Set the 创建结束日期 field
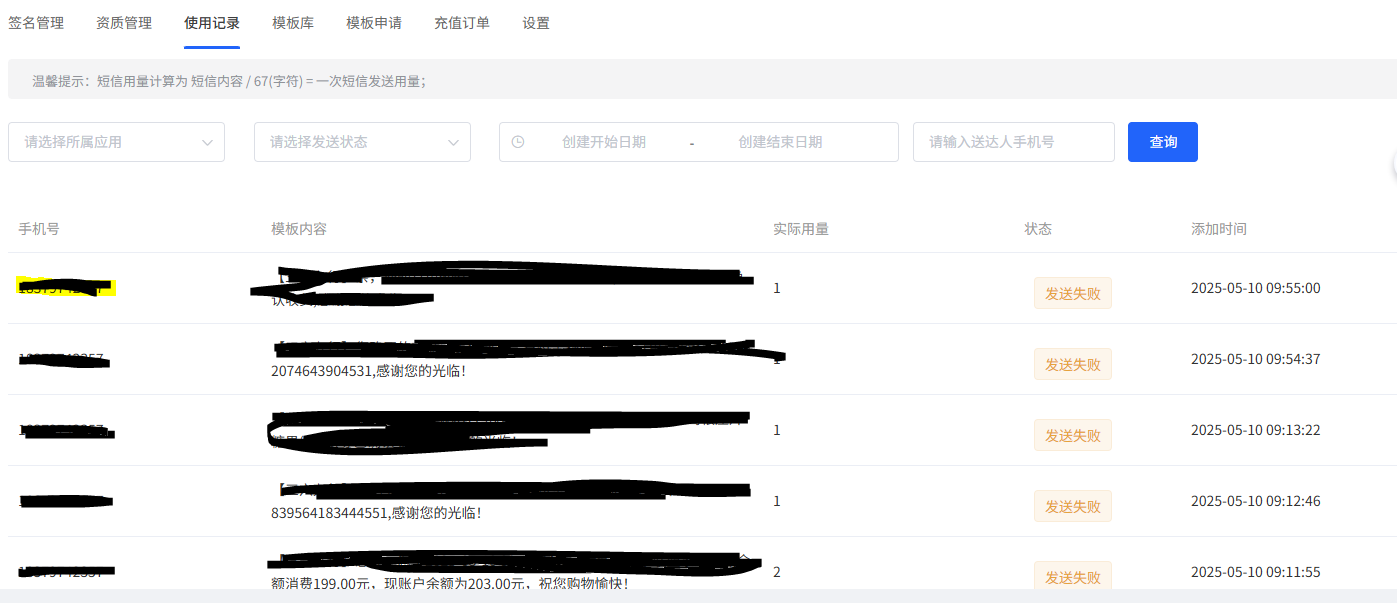Screen dimensions: 1397x603 pyautogui.click(x=780, y=142)
